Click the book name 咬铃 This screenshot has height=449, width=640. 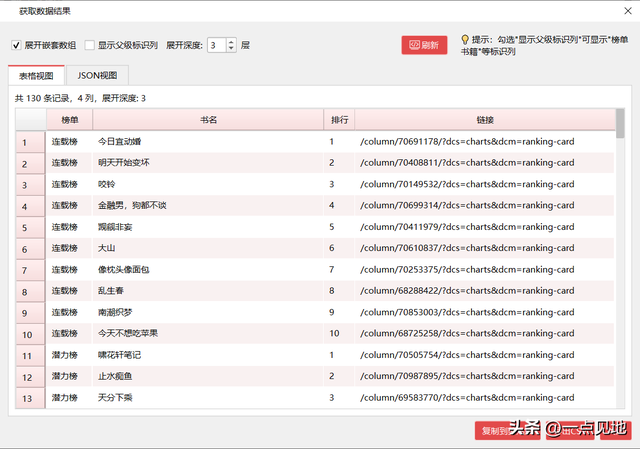point(107,184)
